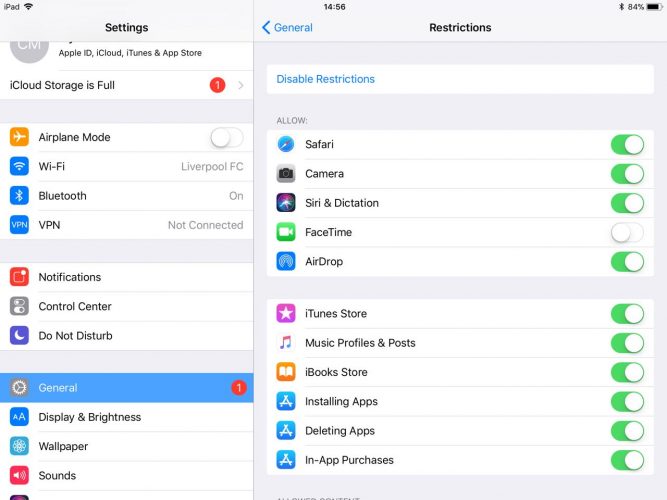Open iCloud Storage is Full chevron

[241, 85]
